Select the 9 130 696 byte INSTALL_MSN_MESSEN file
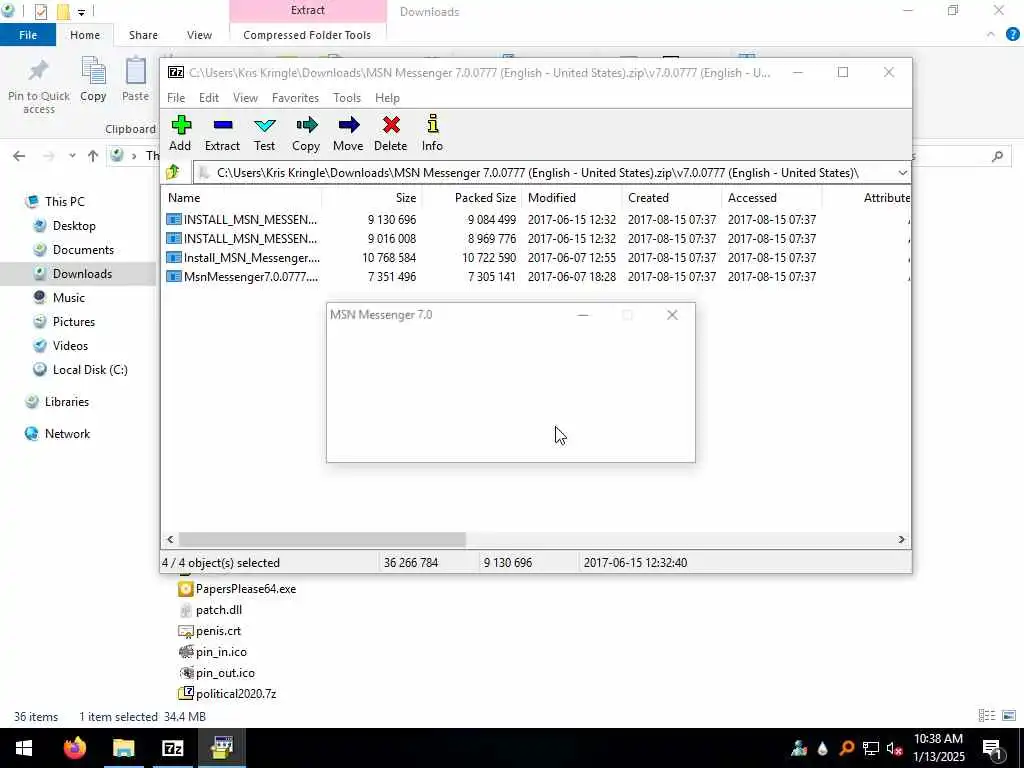This screenshot has height=768, width=1024. (536, 220)
